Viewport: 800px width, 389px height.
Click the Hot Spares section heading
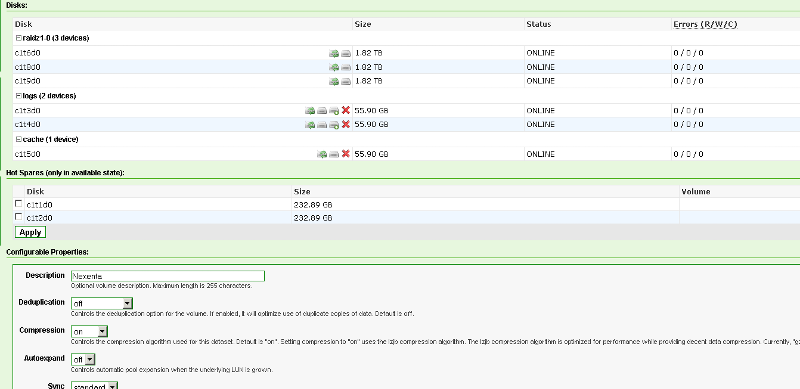click(65, 173)
